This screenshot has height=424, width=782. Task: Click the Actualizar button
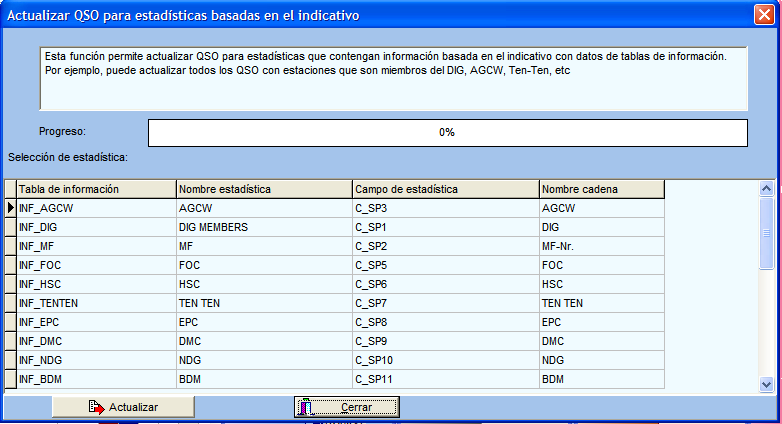(x=124, y=407)
